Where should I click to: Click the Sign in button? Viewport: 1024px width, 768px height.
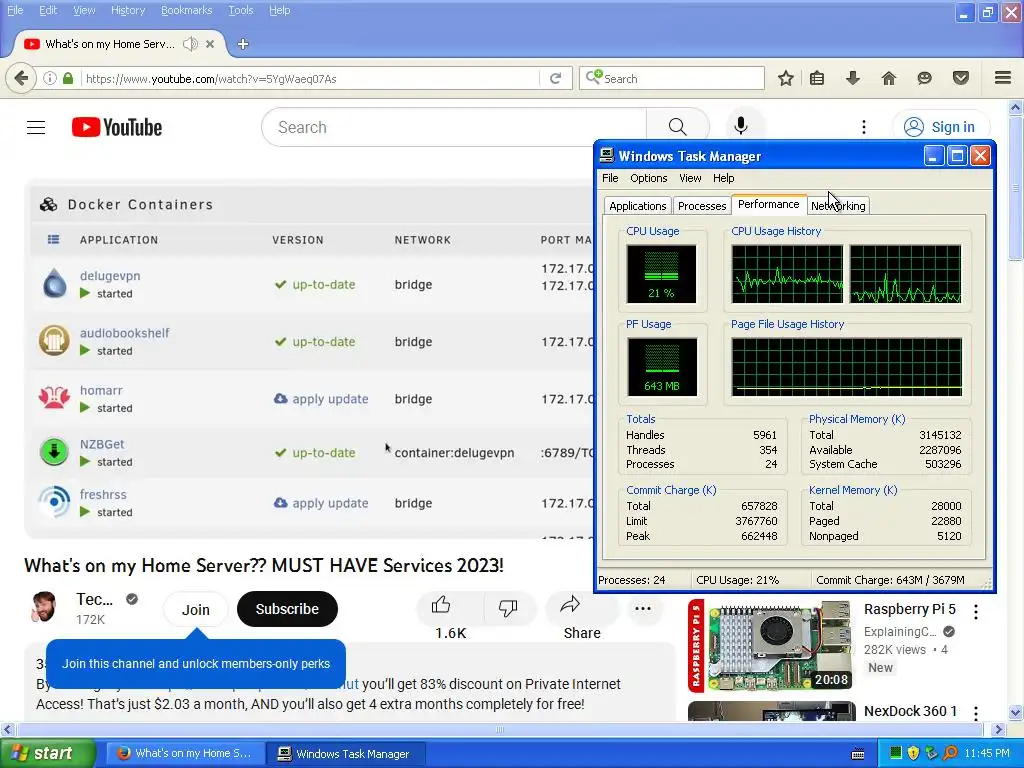click(x=940, y=127)
